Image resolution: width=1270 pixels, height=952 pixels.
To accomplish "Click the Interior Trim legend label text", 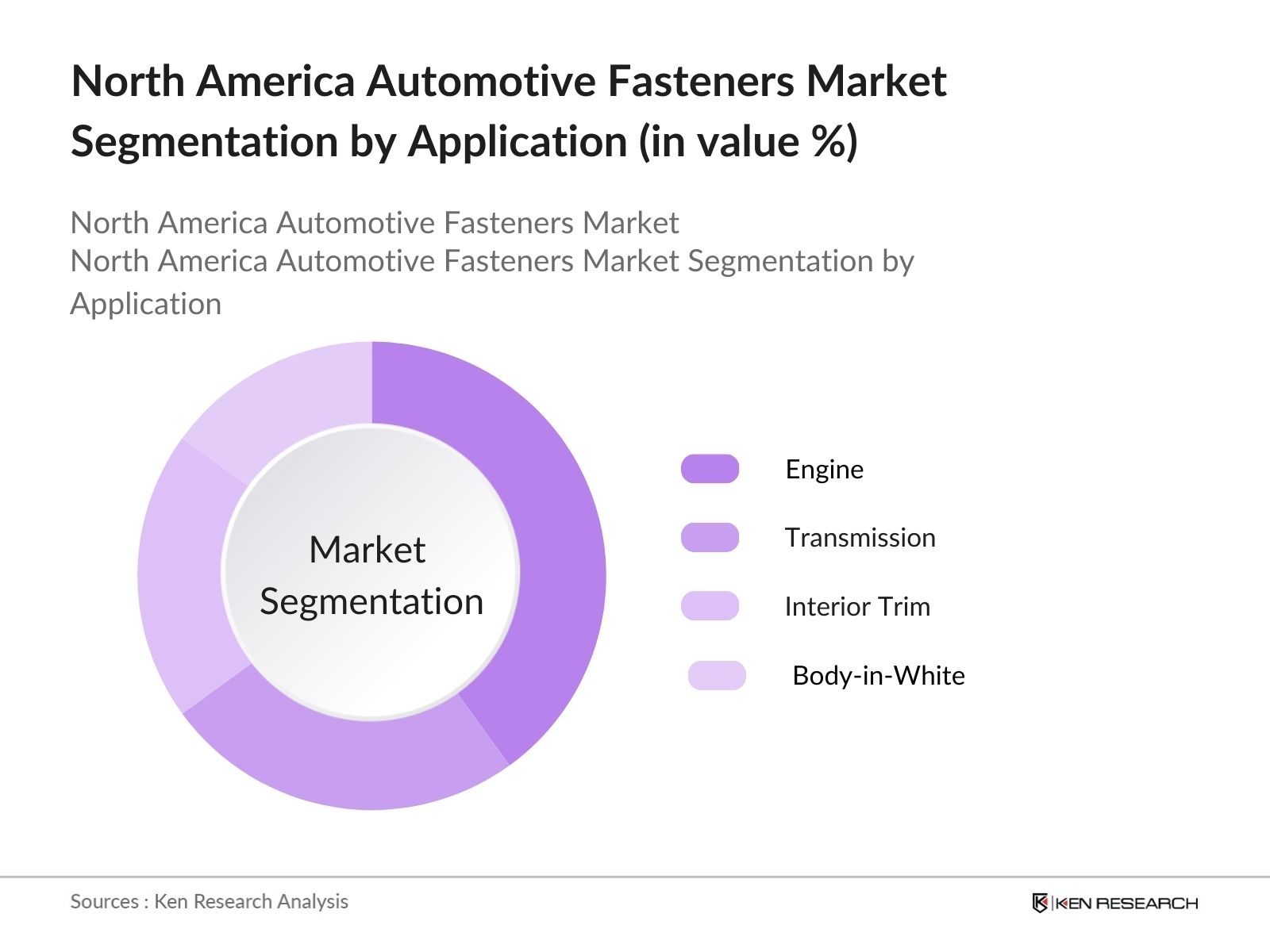I will point(856,607).
